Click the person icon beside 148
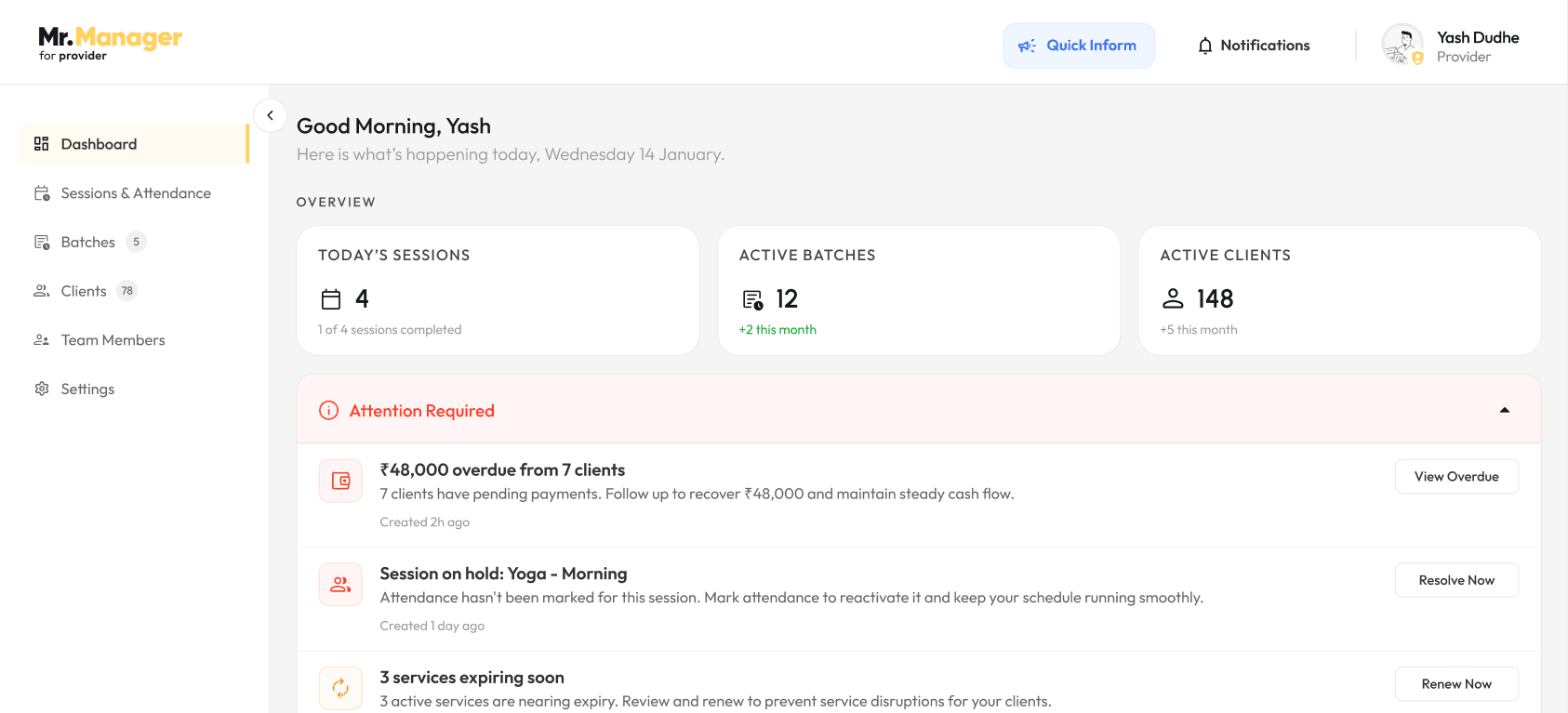Image resolution: width=1568 pixels, height=713 pixels. pos(1173,298)
